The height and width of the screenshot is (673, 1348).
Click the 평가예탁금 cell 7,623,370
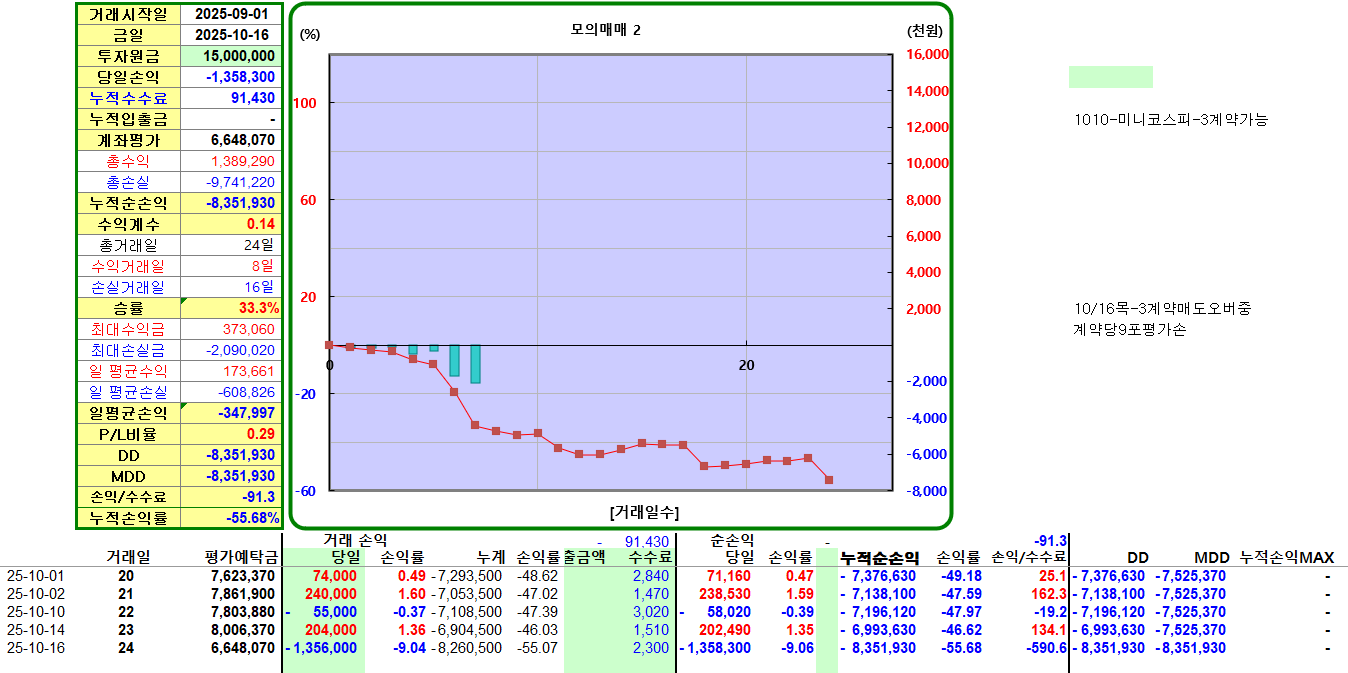tap(242, 576)
